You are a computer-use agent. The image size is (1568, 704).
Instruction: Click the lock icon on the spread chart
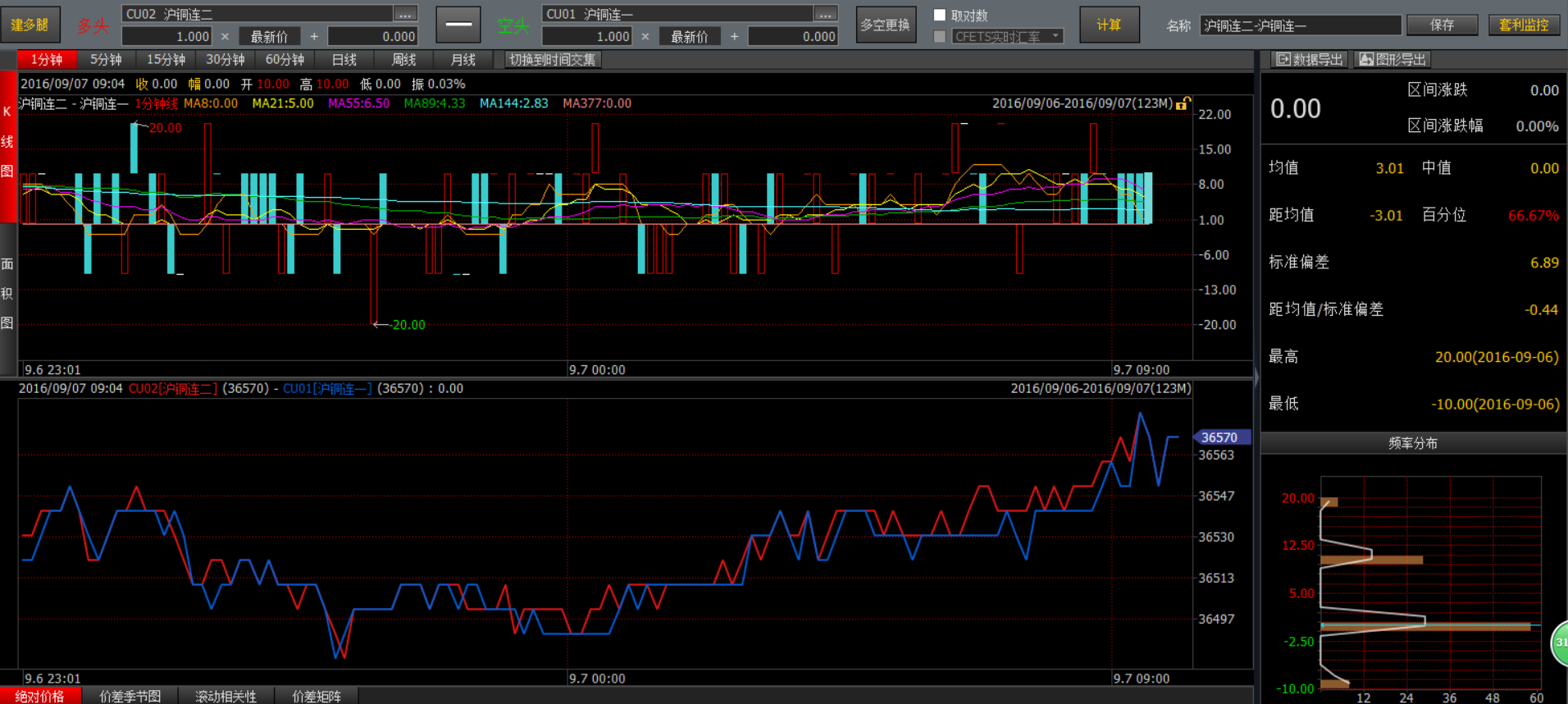(x=1183, y=103)
